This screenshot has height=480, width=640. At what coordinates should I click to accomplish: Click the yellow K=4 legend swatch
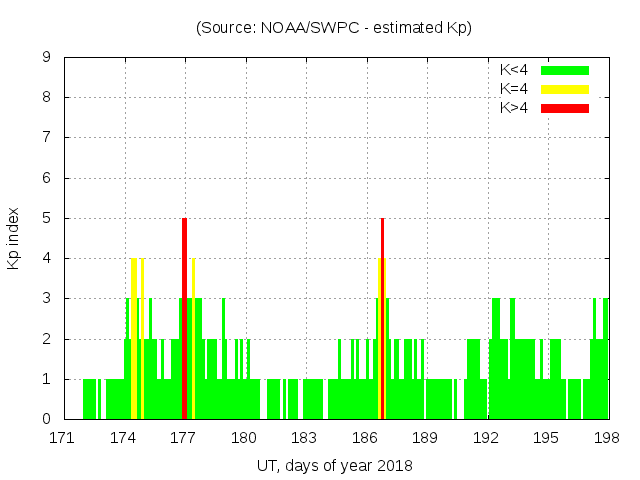click(x=565, y=89)
